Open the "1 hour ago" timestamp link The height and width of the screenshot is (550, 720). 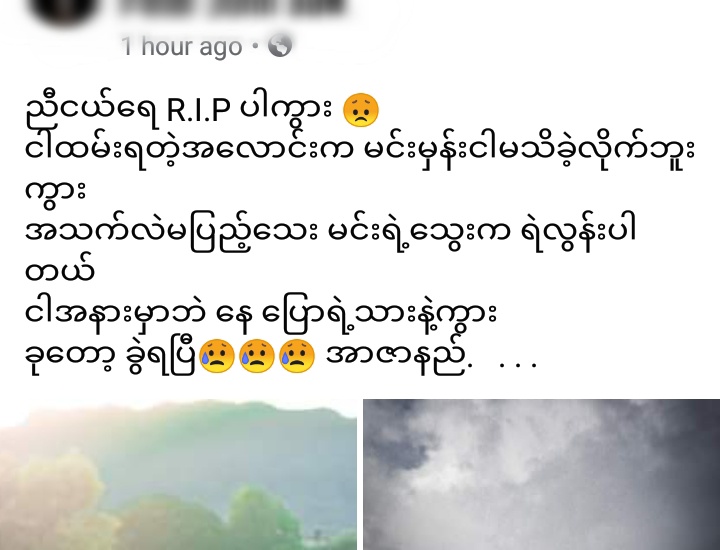coord(181,46)
